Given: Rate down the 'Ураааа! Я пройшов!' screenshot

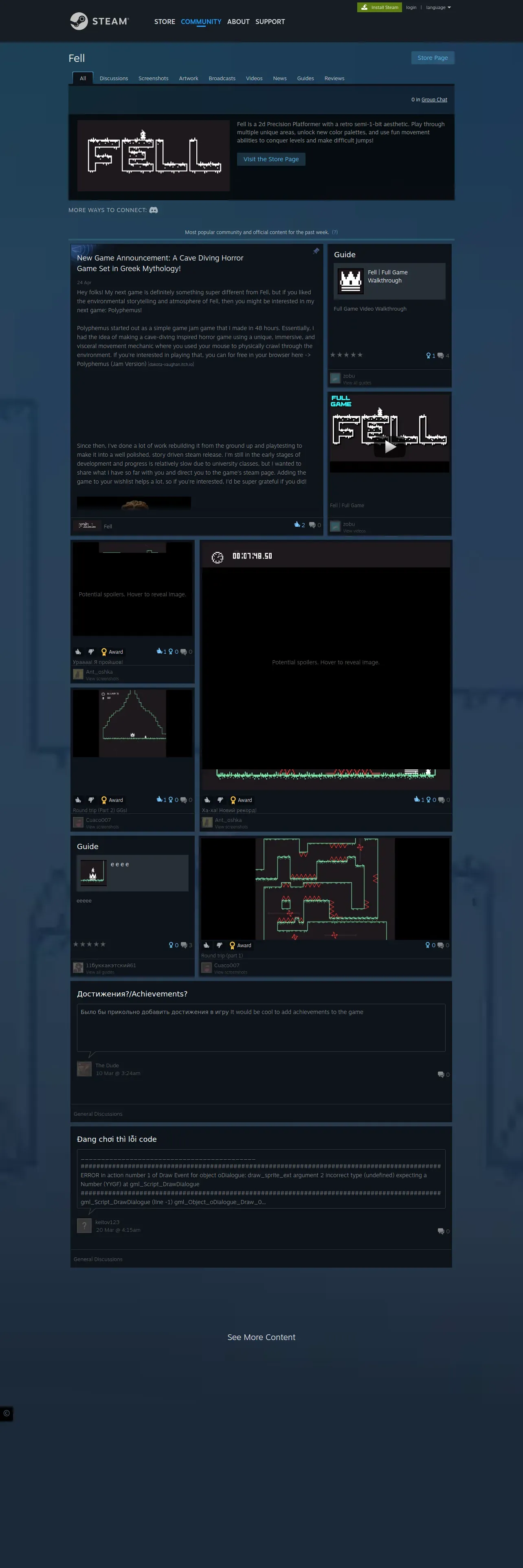Looking at the screenshot, I should [91, 651].
